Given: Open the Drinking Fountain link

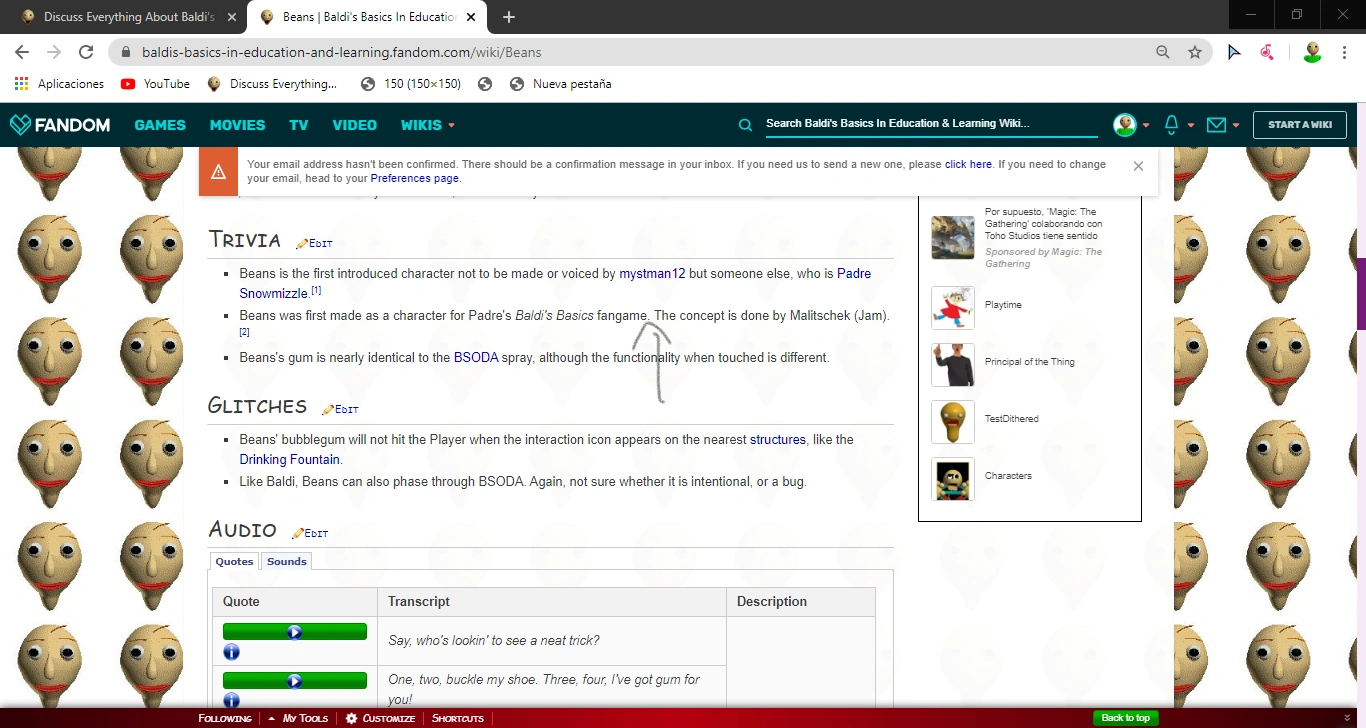Looking at the screenshot, I should 290,460.
